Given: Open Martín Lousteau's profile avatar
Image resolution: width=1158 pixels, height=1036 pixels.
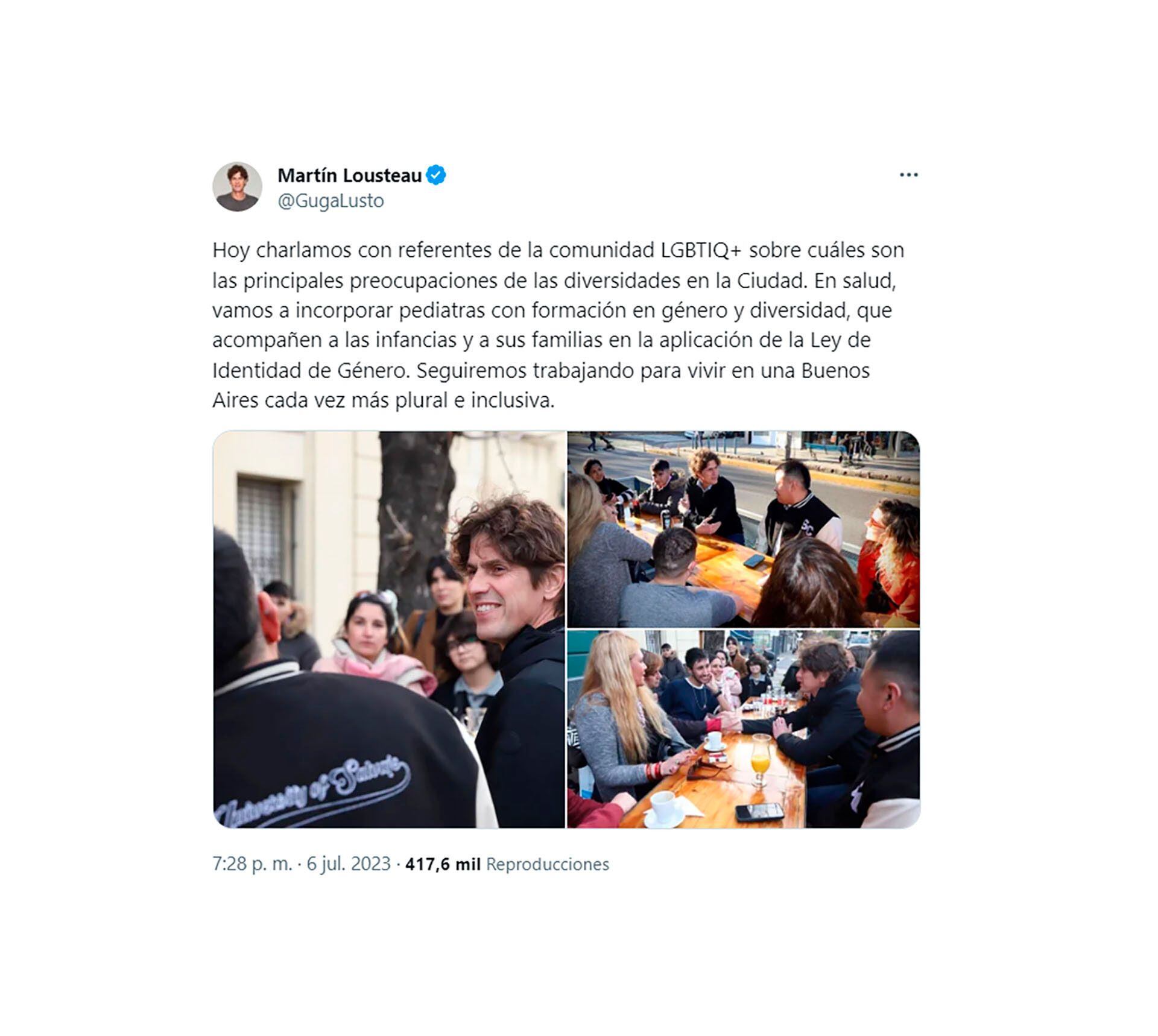Looking at the screenshot, I should 237,186.
